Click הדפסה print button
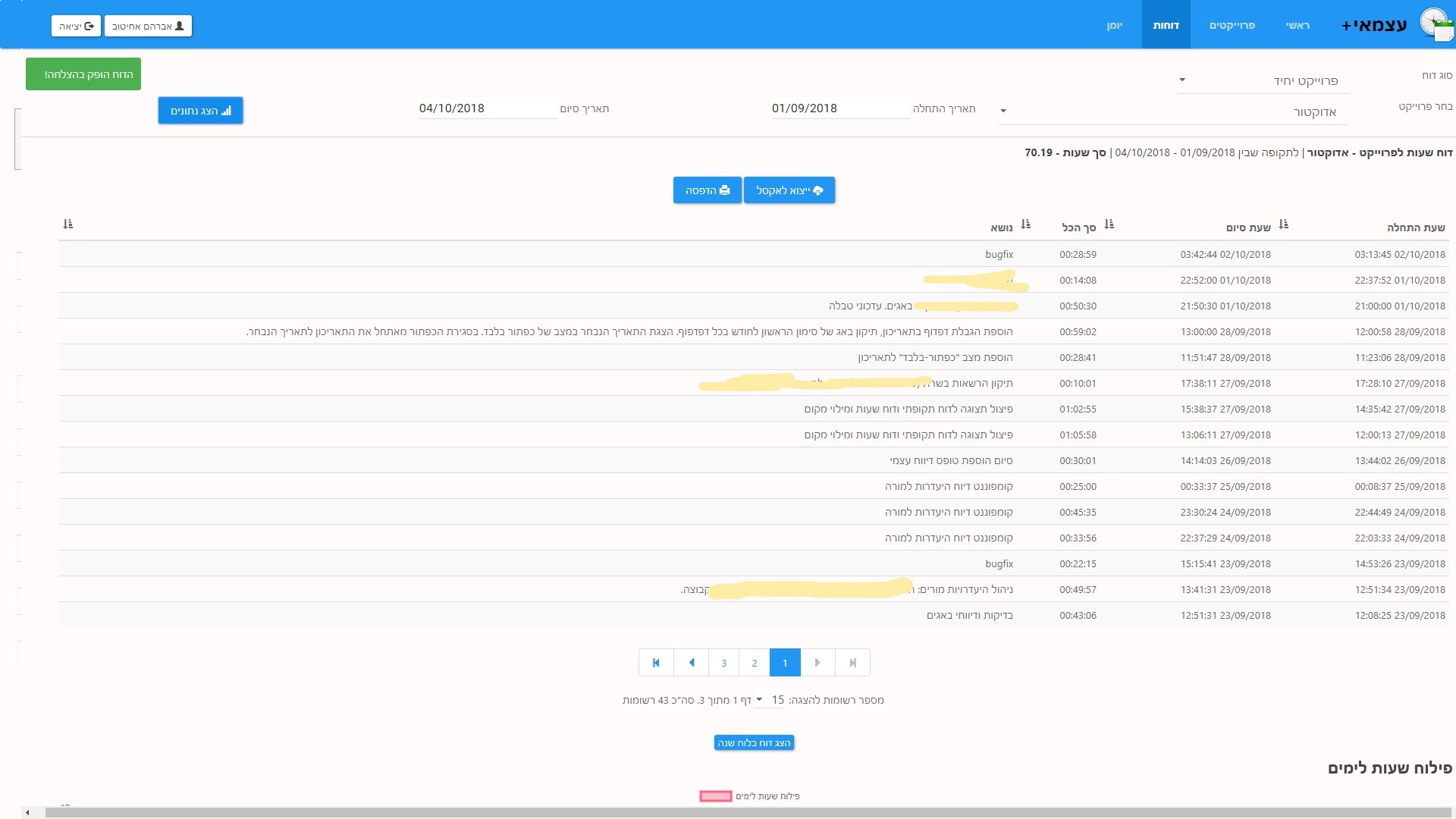Viewport: 1456px width, 819px height. coord(707,190)
